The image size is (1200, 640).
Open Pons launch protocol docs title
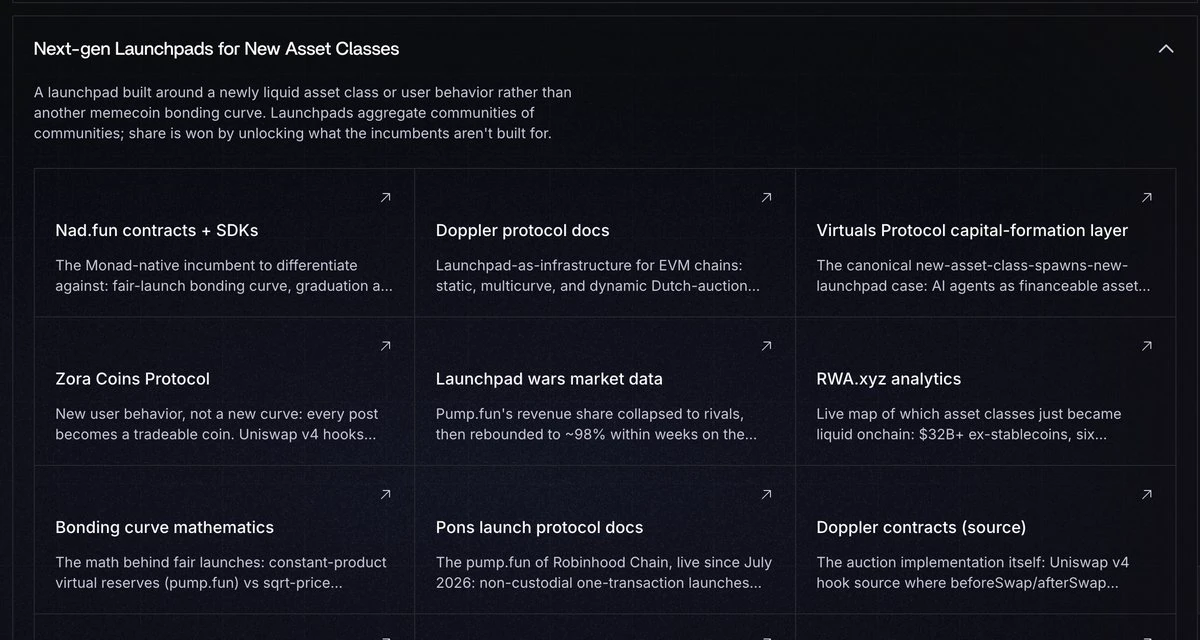click(540, 527)
